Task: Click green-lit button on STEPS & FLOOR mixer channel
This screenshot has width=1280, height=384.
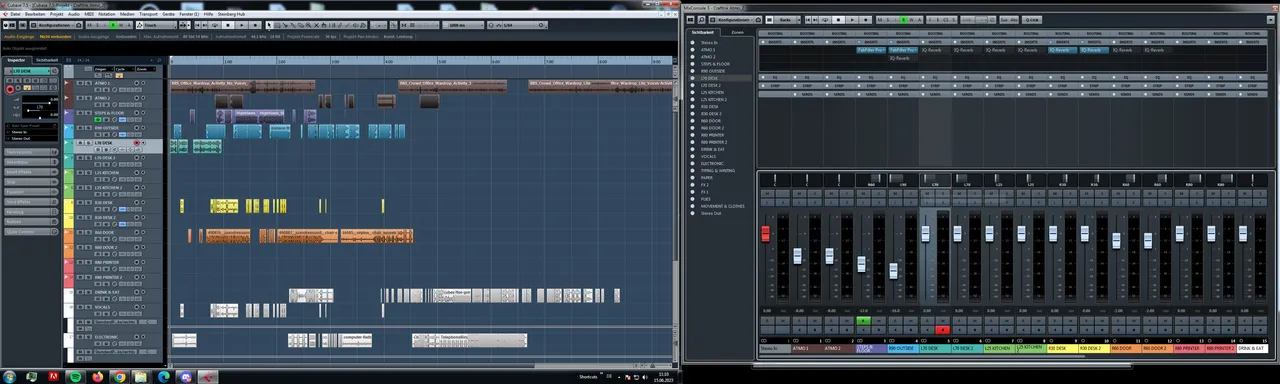Action: [863, 320]
